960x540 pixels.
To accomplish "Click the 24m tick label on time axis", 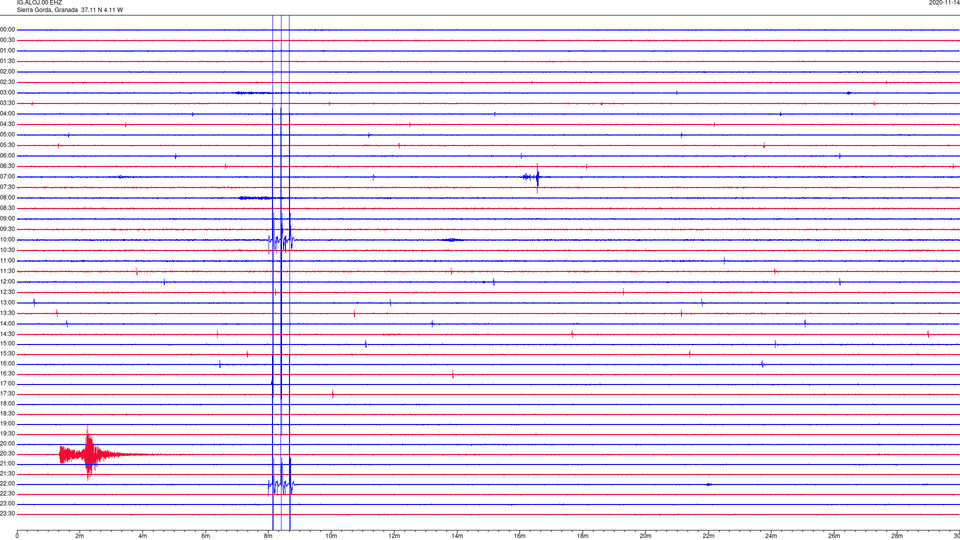I will (x=771, y=536).
